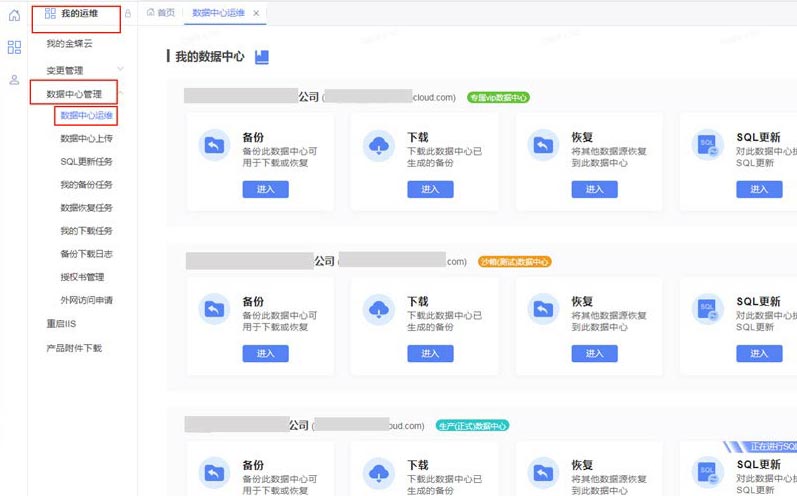Collapse the 数据中心管理 menu section
Image resolution: width=797 pixels, height=496 pixels.
point(121,94)
